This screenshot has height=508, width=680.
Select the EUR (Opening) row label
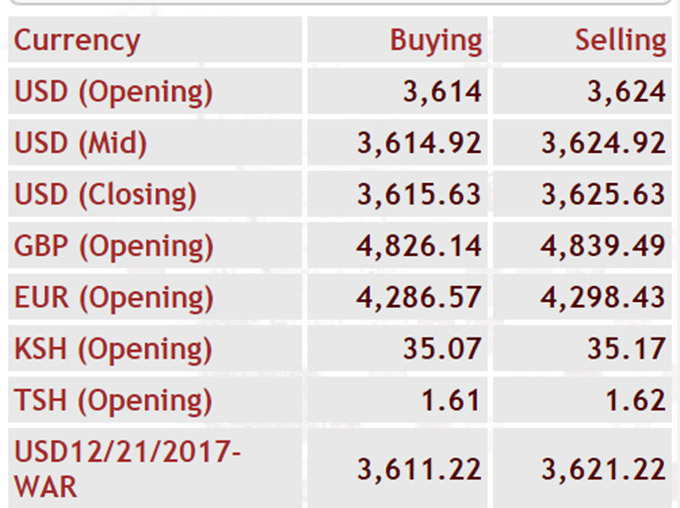[x=114, y=298]
